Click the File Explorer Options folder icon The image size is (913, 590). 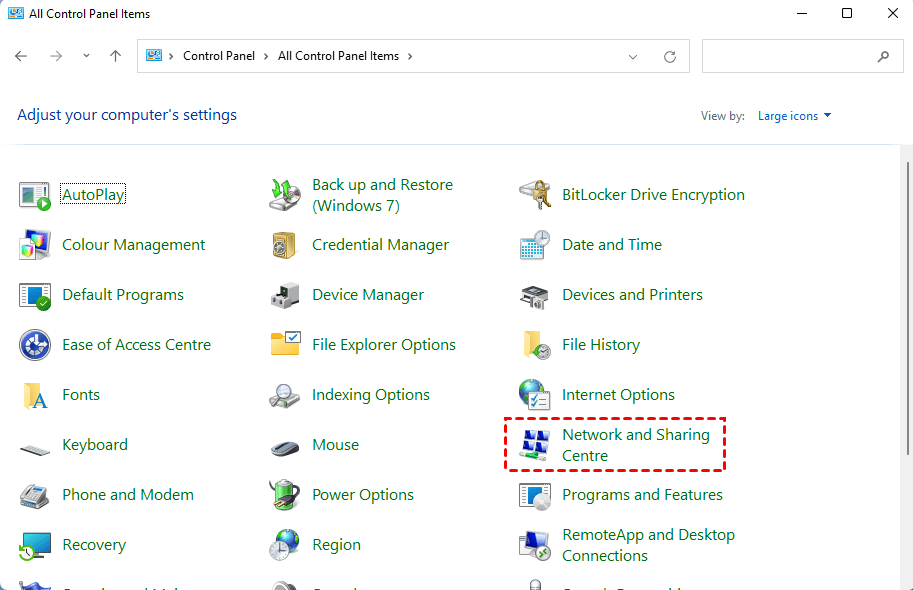point(285,344)
